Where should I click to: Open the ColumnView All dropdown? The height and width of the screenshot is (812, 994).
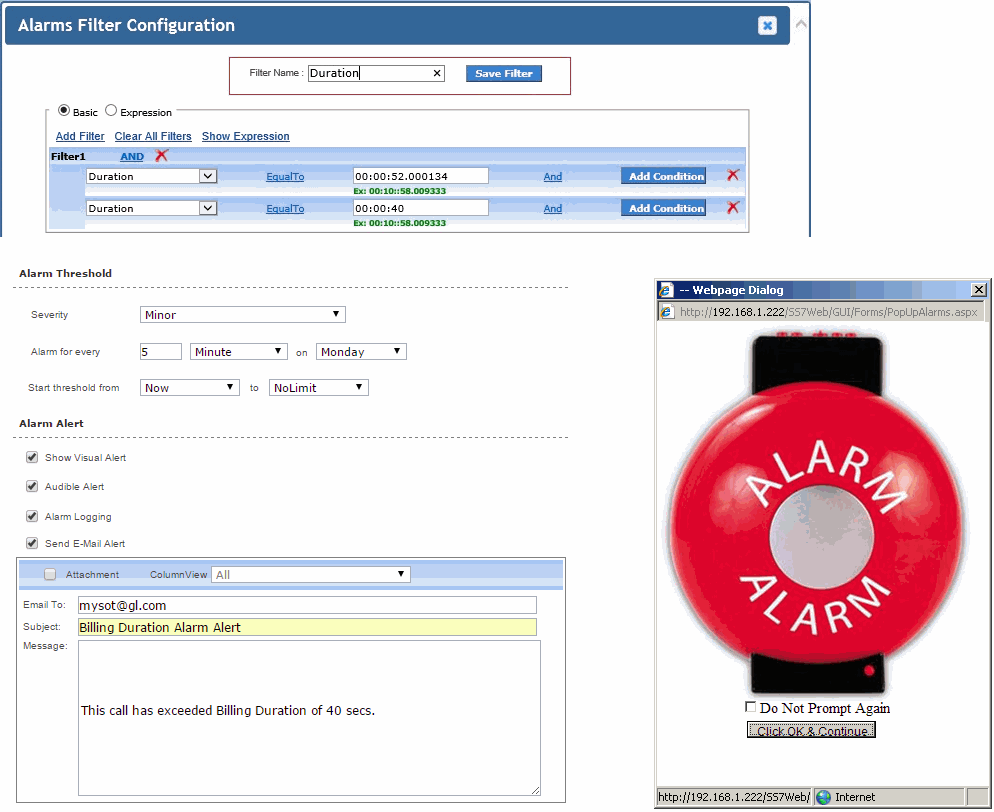coord(311,574)
